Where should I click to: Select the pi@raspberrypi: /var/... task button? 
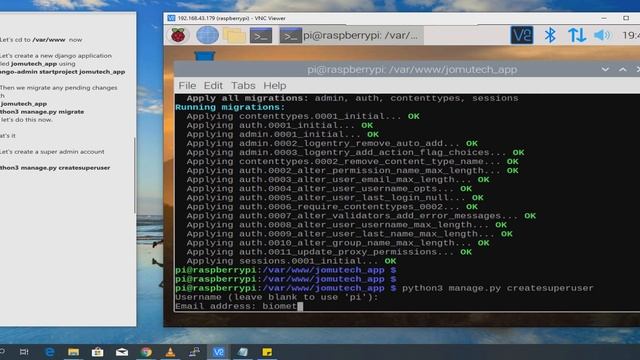(351, 36)
